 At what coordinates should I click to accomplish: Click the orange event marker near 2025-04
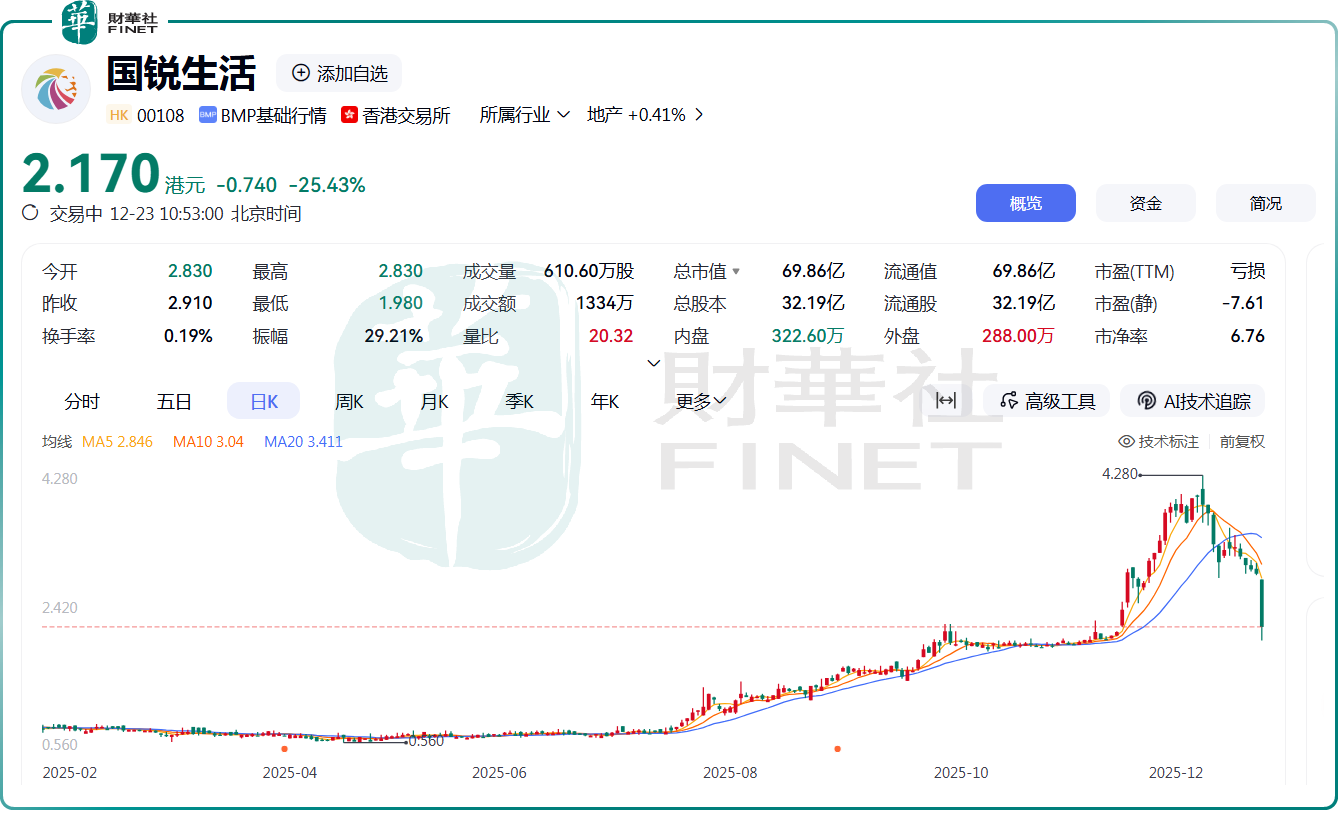point(284,748)
